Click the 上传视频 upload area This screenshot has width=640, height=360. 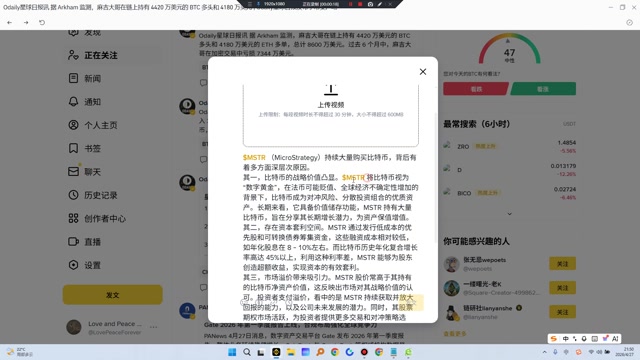click(x=331, y=116)
